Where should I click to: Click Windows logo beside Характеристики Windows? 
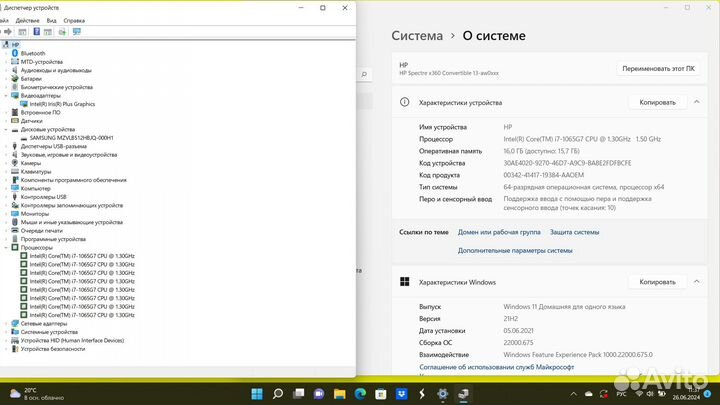pyautogui.click(x=404, y=281)
